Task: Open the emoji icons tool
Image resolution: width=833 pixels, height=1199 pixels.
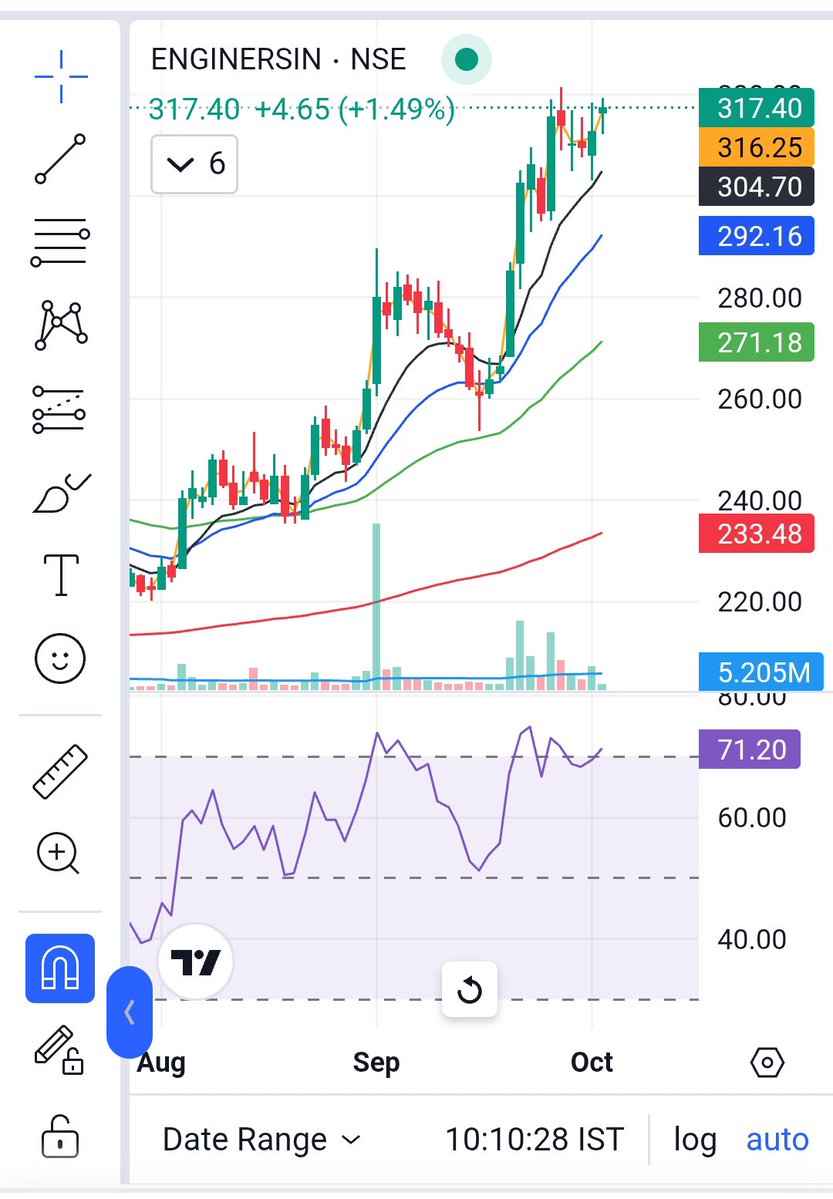Action: click(x=60, y=658)
